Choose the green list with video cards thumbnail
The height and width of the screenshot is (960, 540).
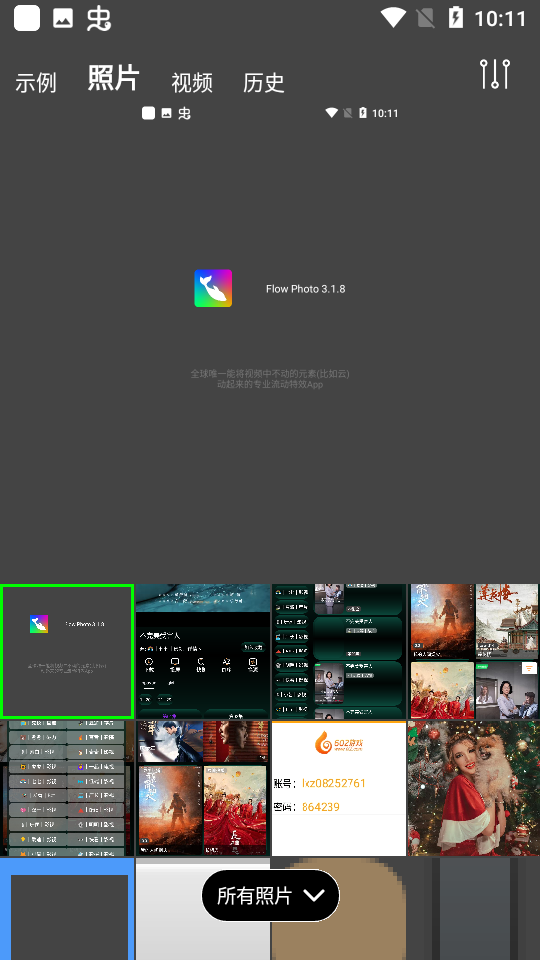(x=339, y=651)
